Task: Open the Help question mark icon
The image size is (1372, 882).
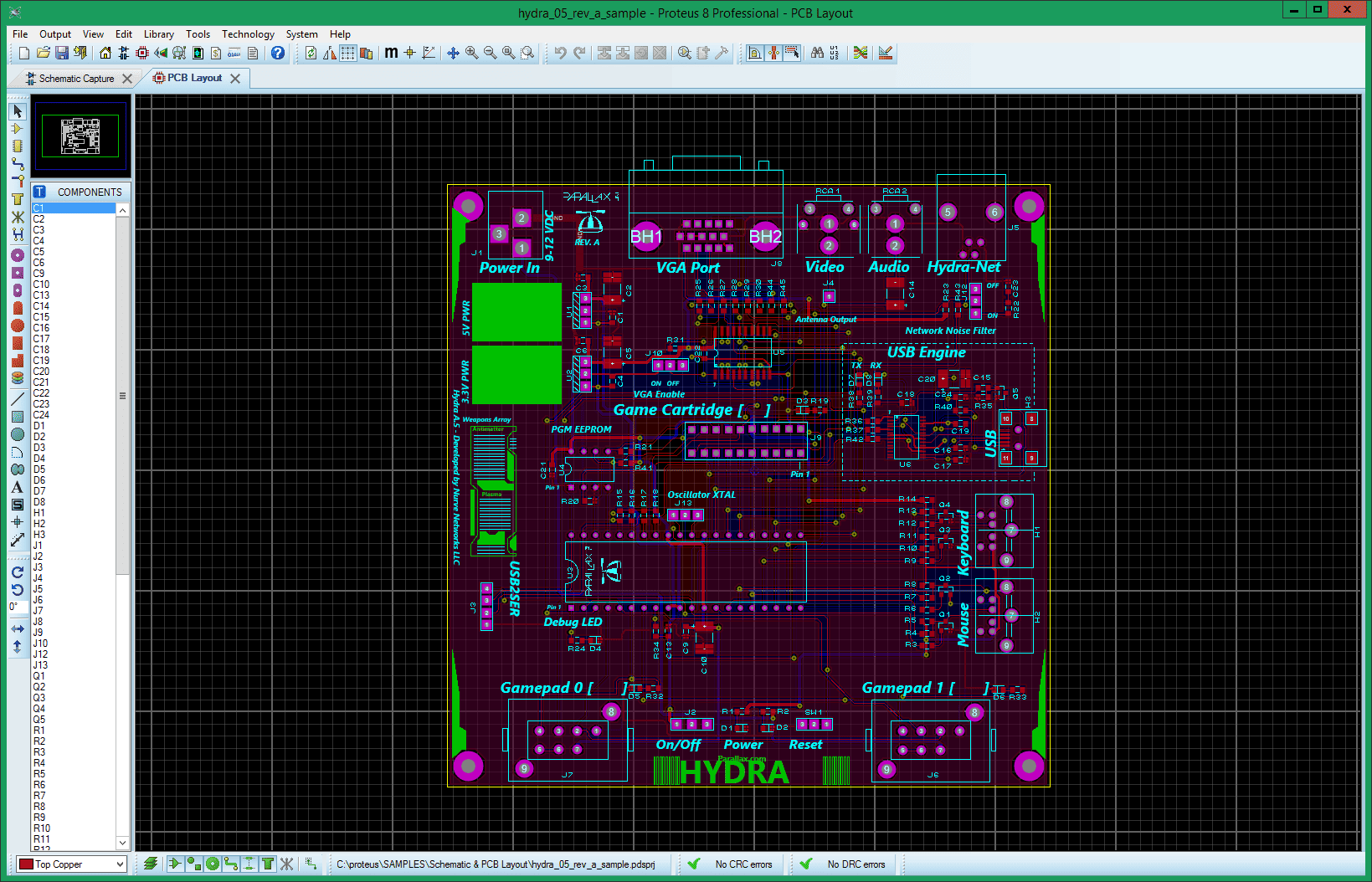Action: click(278, 53)
